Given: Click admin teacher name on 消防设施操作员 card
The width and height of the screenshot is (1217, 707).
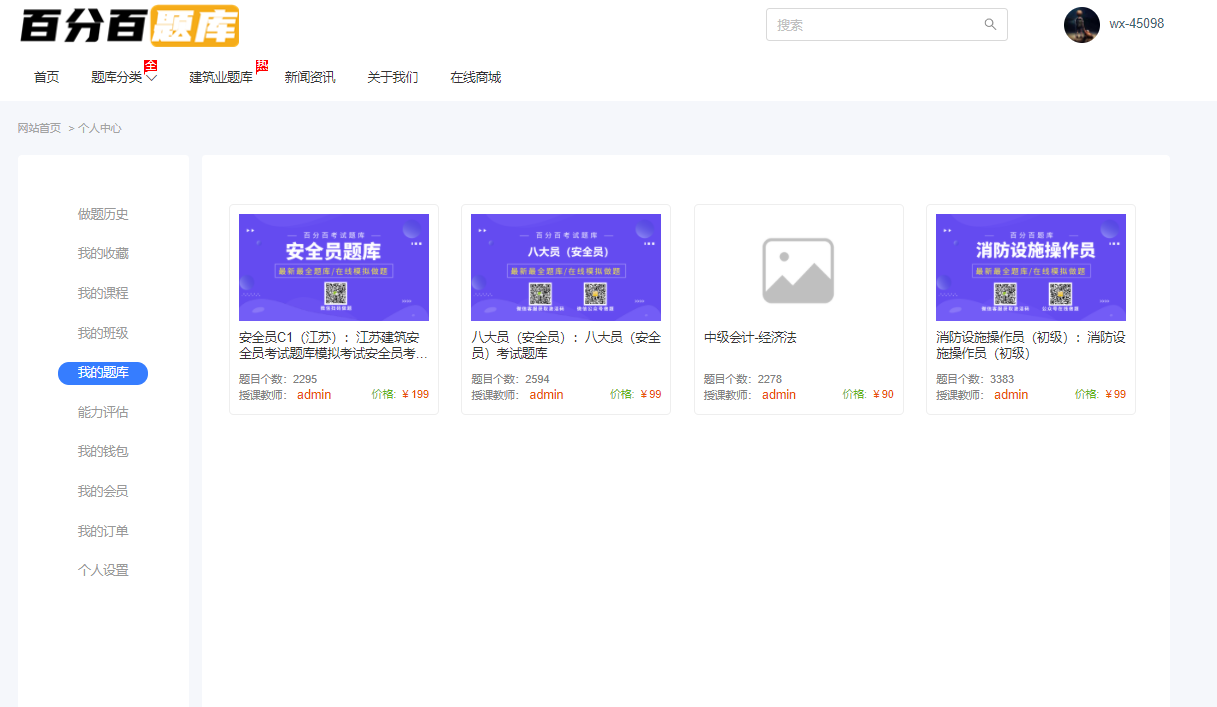Looking at the screenshot, I should pyautogui.click(x=1011, y=395).
